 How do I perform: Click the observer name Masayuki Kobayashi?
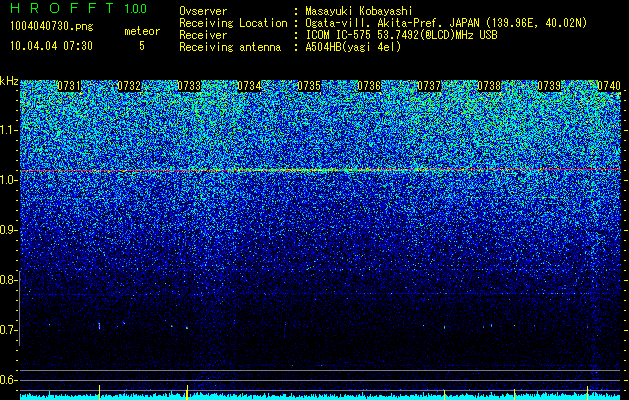(x=359, y=11)
